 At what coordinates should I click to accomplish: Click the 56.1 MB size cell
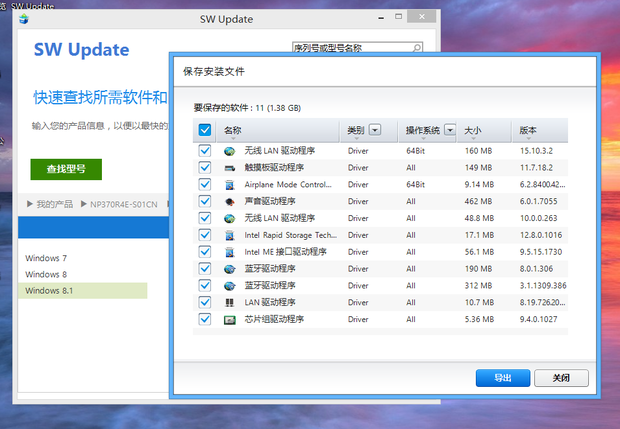(x=479, y=252)
